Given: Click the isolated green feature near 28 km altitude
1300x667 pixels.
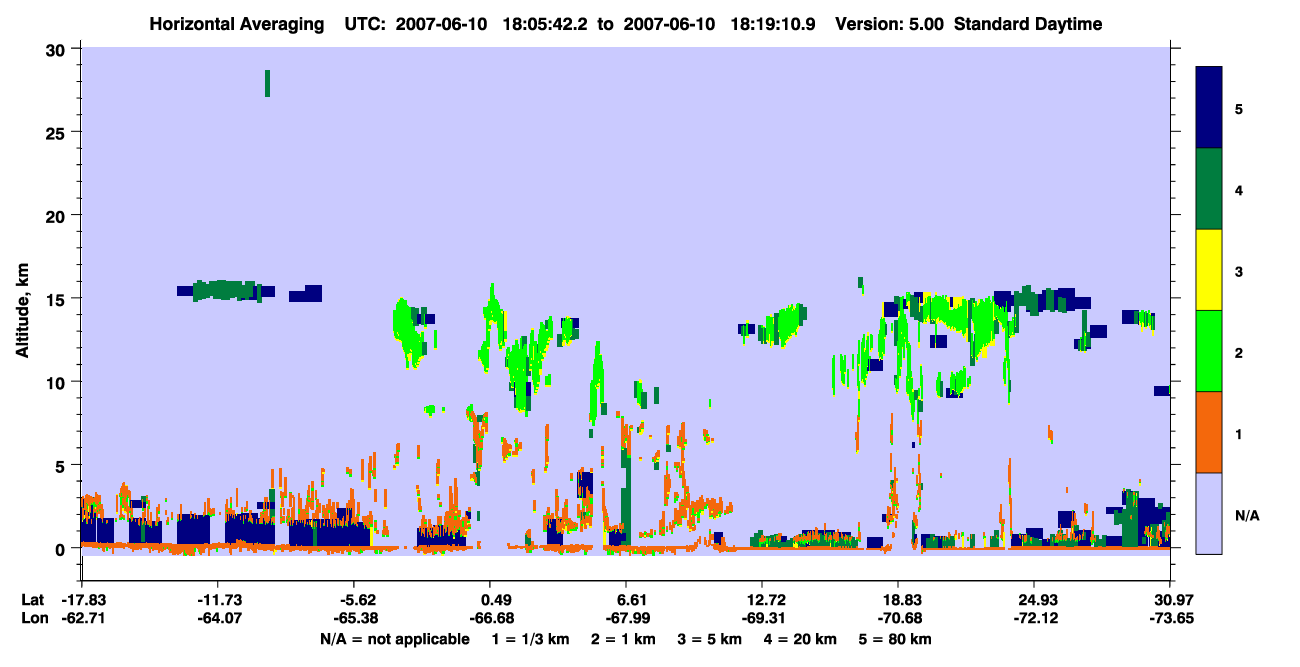Looking at the screenshot, I should tap(267, 83).
